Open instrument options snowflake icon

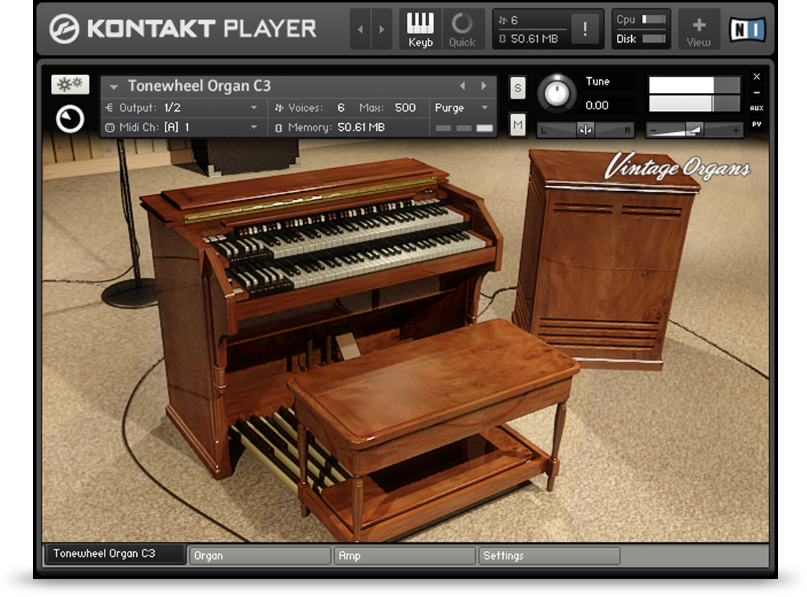pyautogui.click(x=70, y=84)
